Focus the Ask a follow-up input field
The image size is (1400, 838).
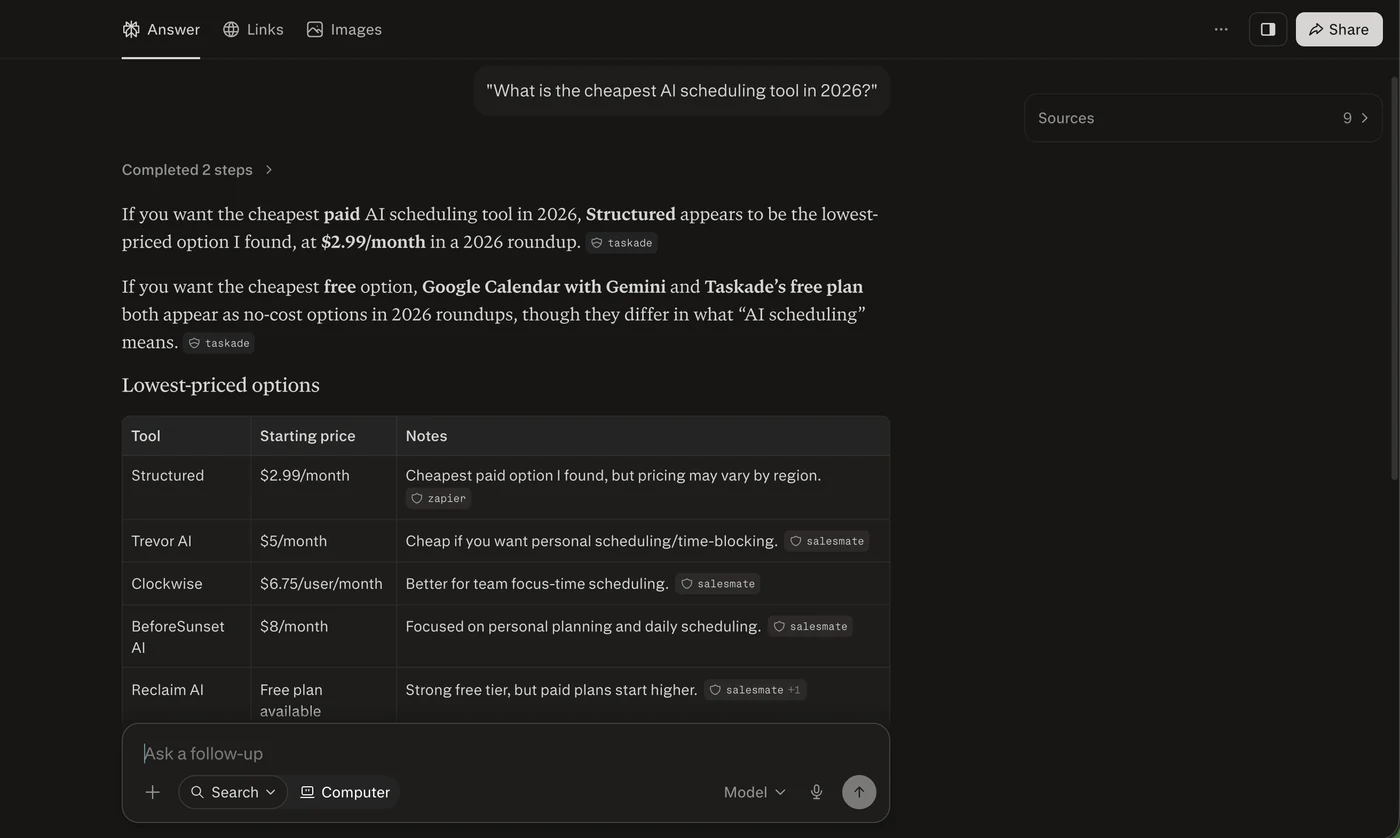pos(505,753)
